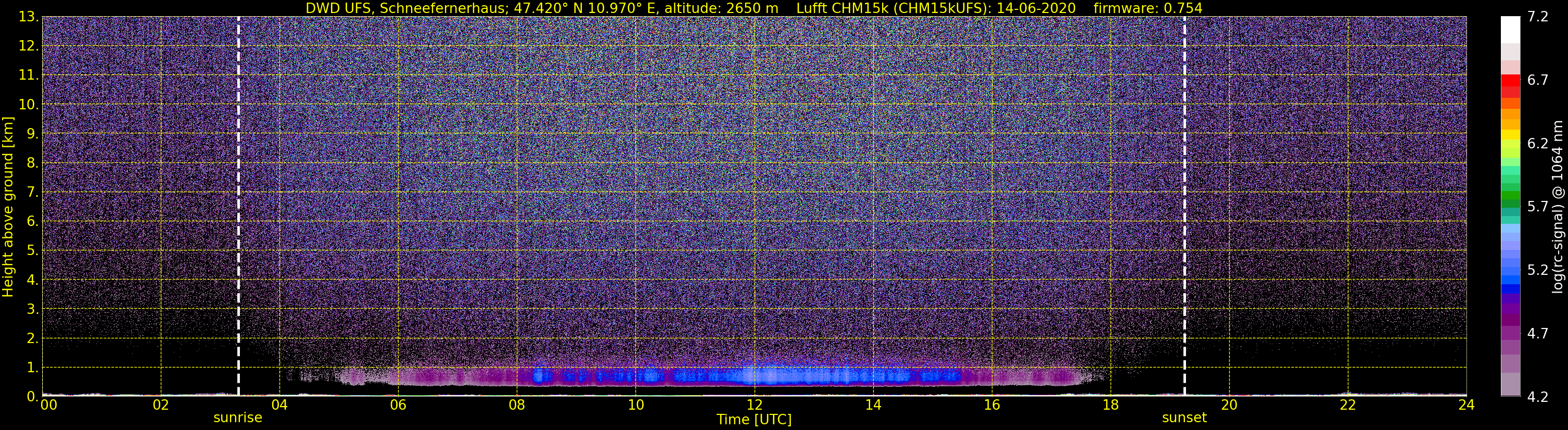This screenshot has height=430, width=1568.
Task: Click the colorbar value '6.2'
Action: tap(1538, 144)
